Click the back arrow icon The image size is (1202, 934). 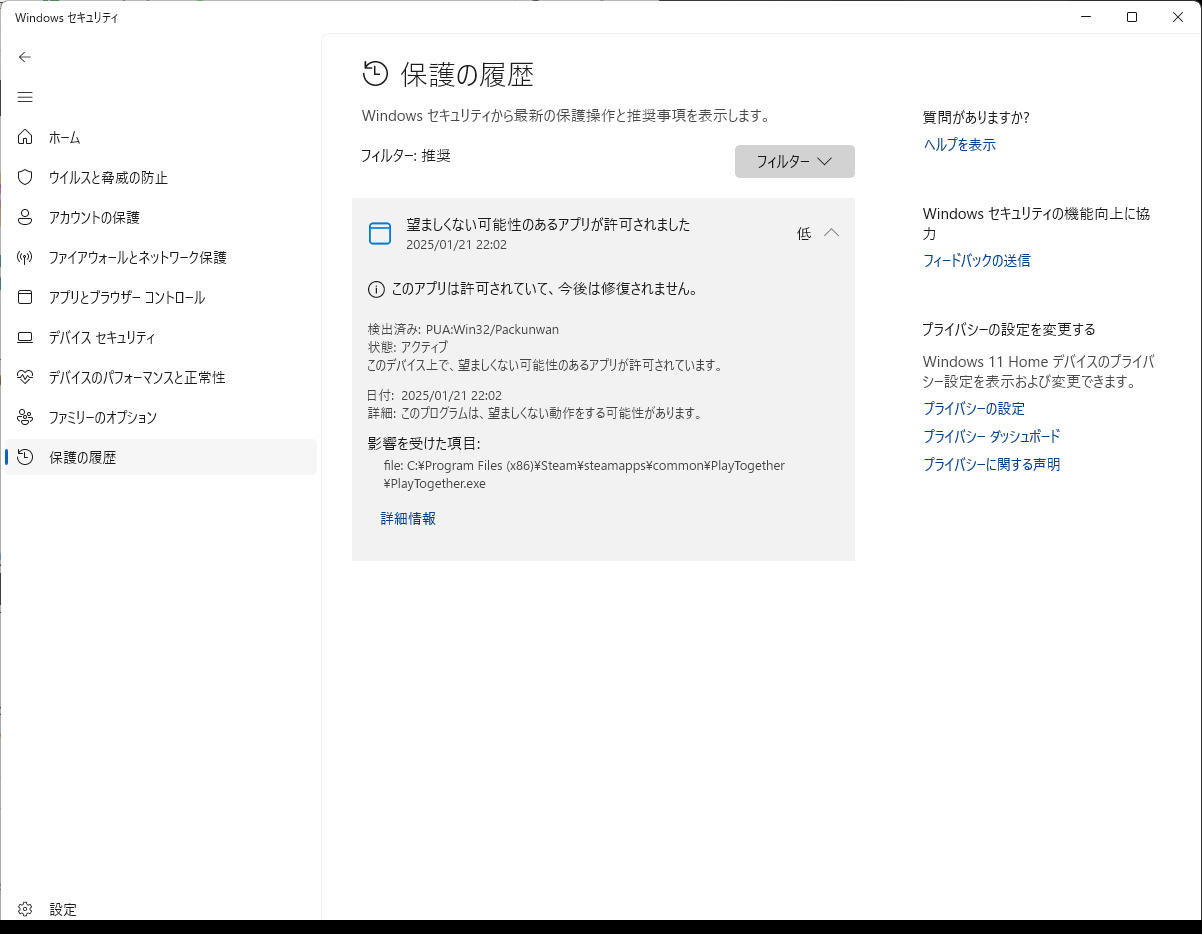(25, 57)
